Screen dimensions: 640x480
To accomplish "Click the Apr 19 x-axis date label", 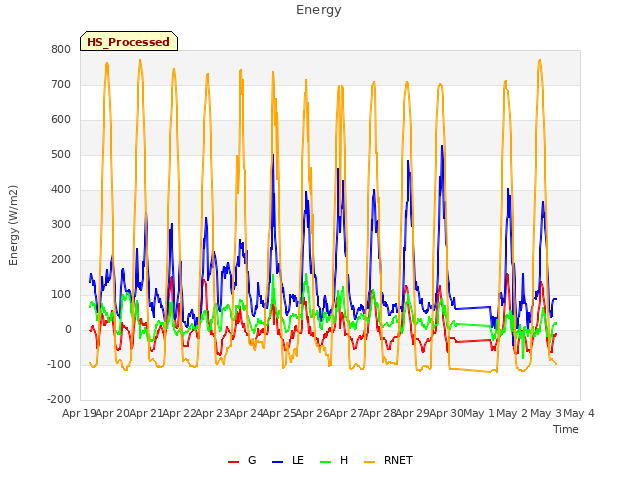I will pos(79,413).
